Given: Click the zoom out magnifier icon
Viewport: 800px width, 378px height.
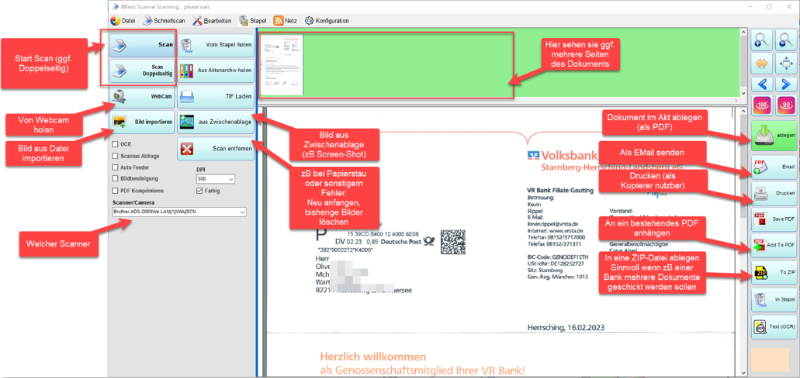Looking at the screenshot, I should point(786,40).
